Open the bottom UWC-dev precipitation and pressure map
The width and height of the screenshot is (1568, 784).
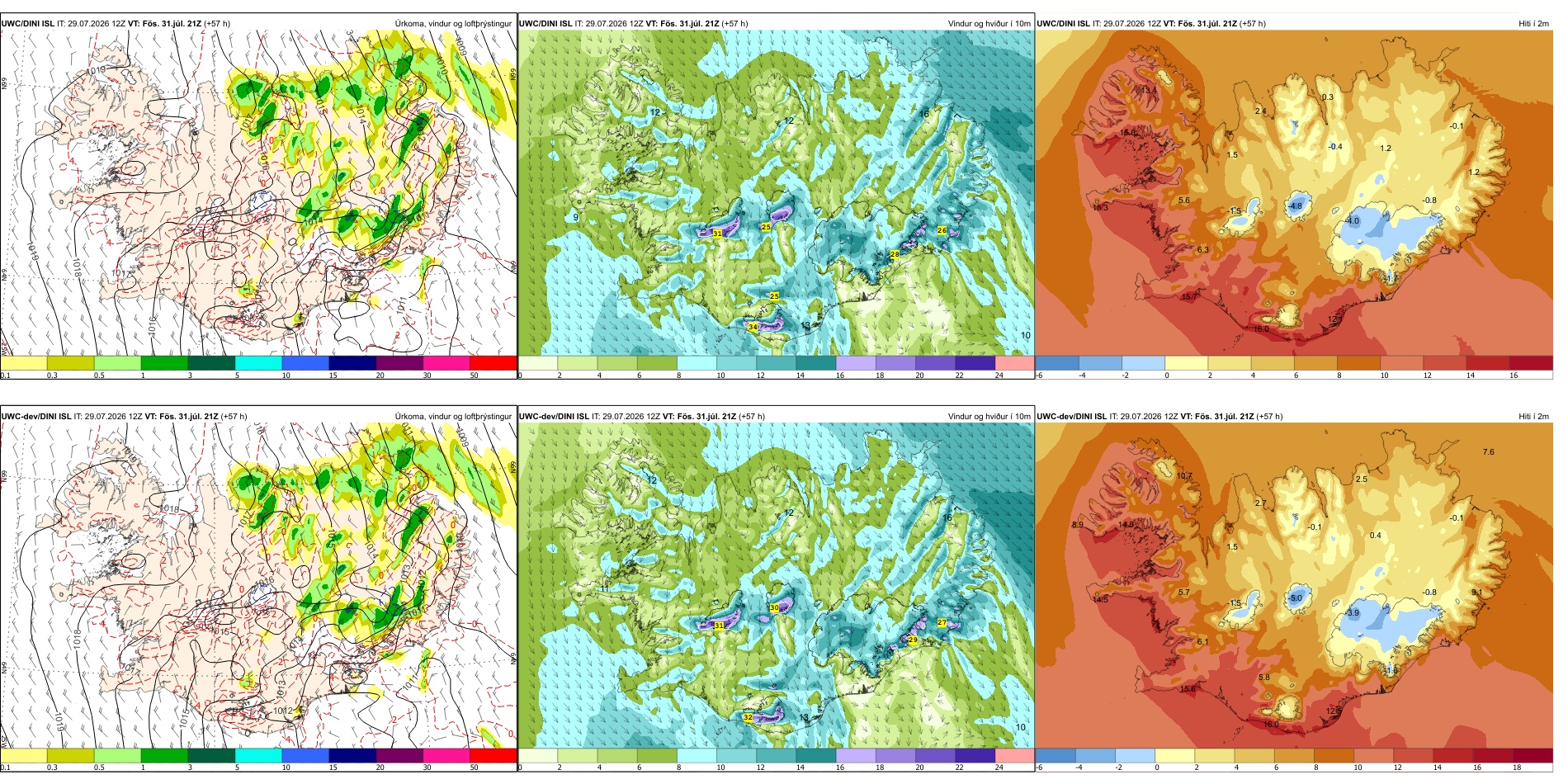click(258, 589)
